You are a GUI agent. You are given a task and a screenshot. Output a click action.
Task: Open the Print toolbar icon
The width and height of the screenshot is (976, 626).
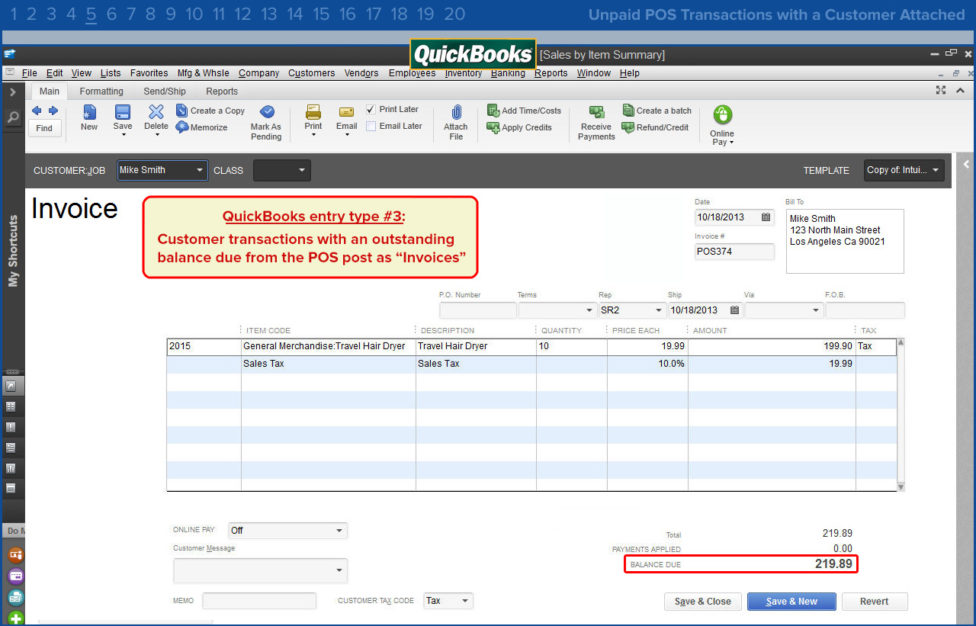pyautogui.click(x=313, y=112)
